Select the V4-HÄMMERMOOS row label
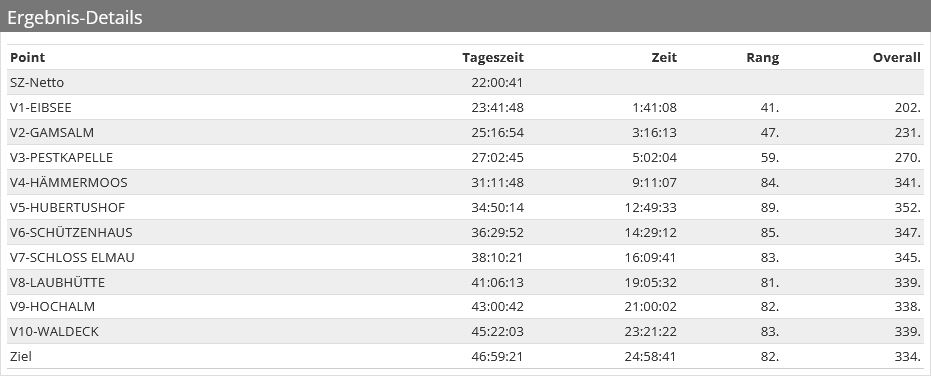This screenshot has width=931, height=376. click(x=69, y=182)
